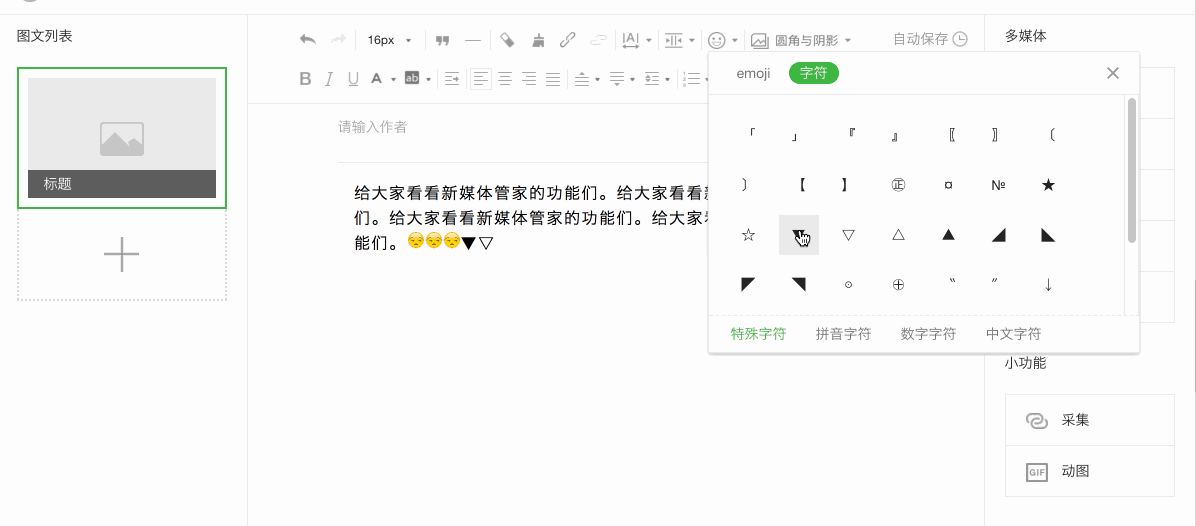This screenshot has width=1196, height=526.
Task: Click the page margin icon
Action: coord(674,40)
